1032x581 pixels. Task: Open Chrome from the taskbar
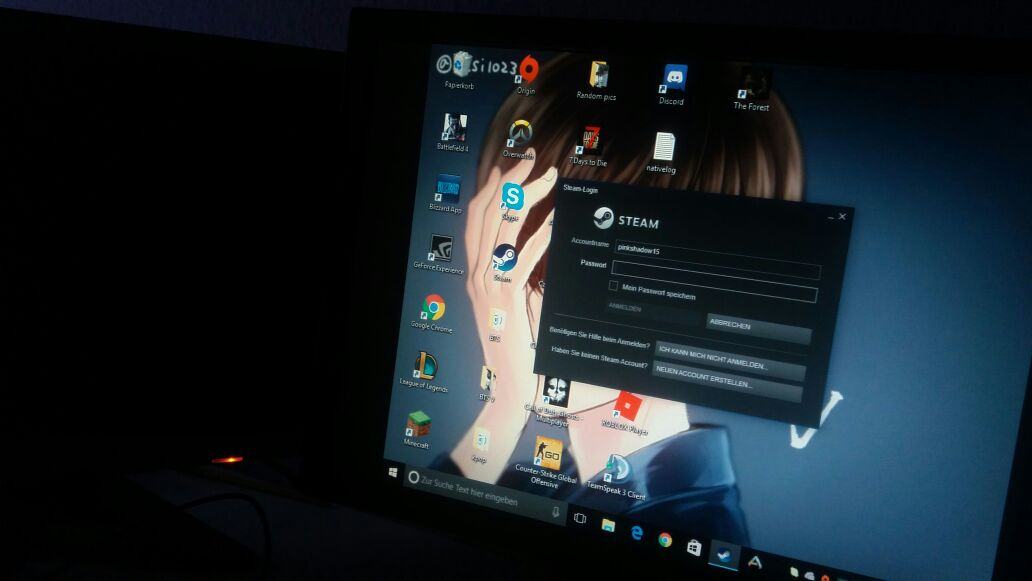[665, 540]
